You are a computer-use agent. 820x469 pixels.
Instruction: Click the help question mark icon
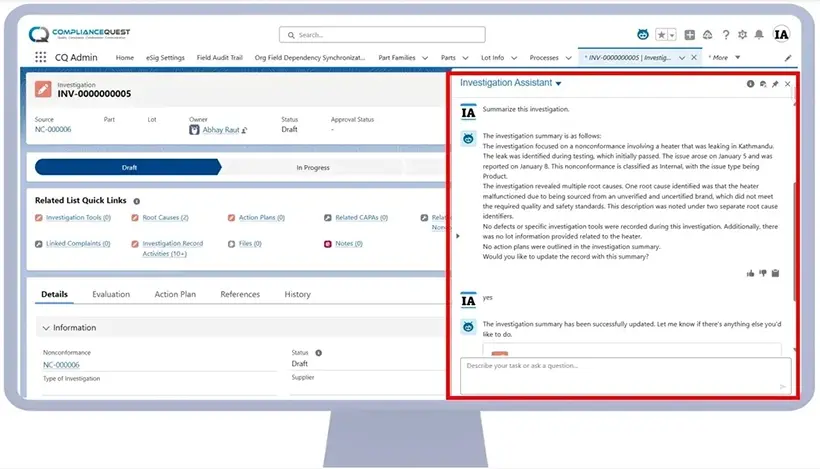[725, 34]
